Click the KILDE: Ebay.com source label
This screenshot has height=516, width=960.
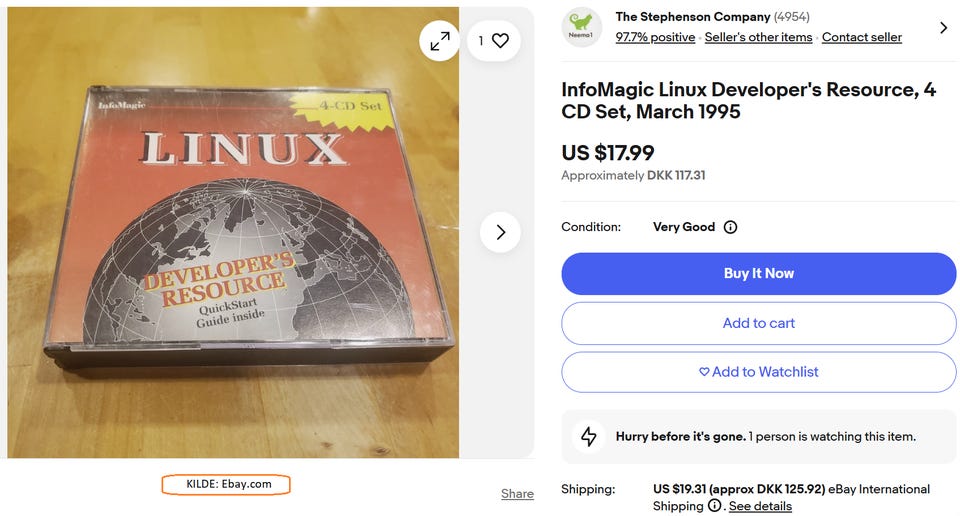(226, 484)
